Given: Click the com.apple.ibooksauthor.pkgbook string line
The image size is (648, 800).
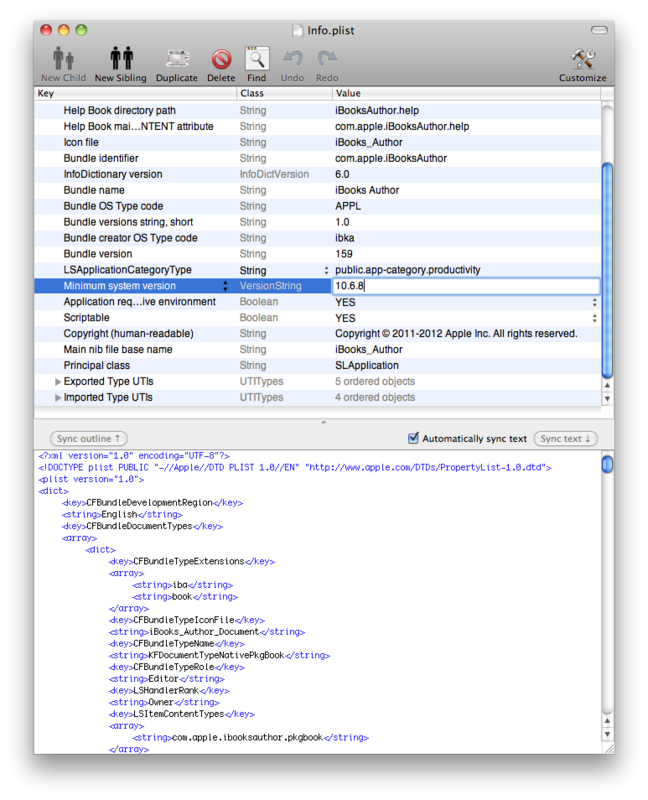Looking at the screenshot, I should click(x=251, y=738).
